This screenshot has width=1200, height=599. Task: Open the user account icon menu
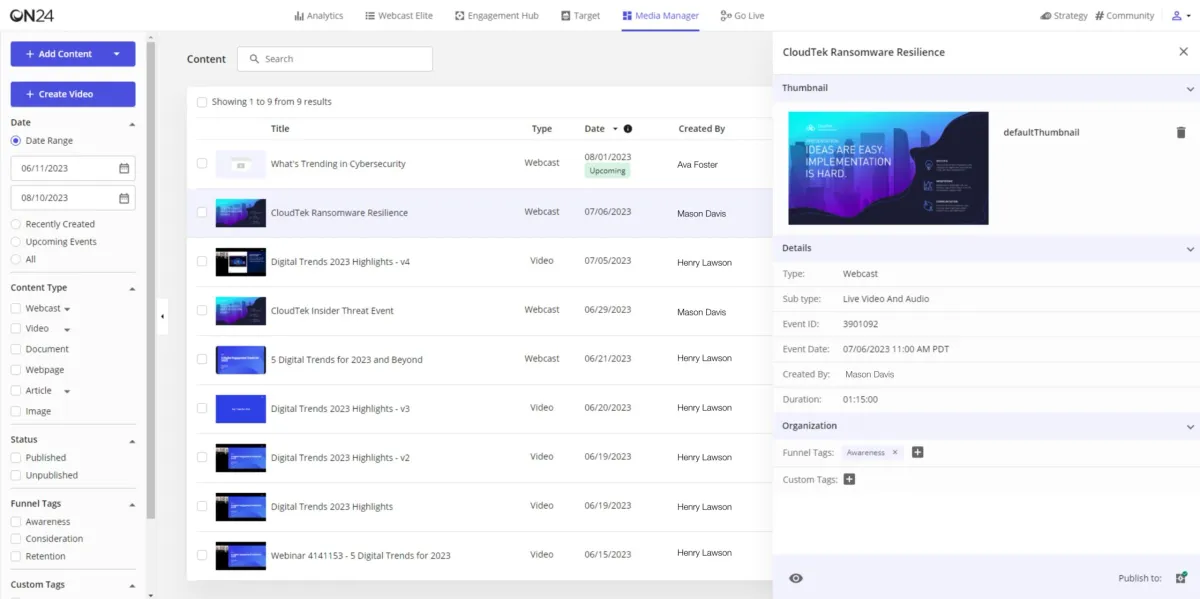coord(1175,16)
